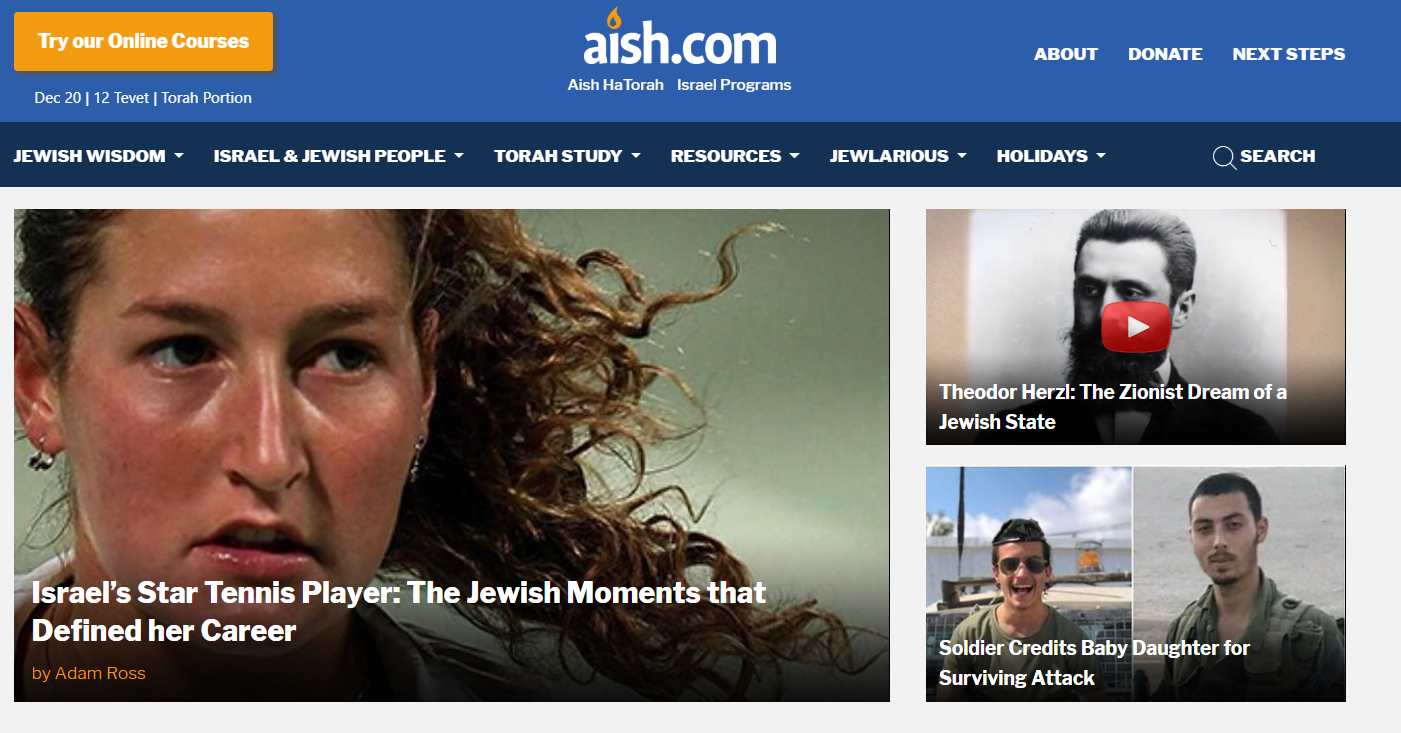This screenshot has width=1401, height=733.
Task: Visit the Israel Programs link
Action: [734, 85]
